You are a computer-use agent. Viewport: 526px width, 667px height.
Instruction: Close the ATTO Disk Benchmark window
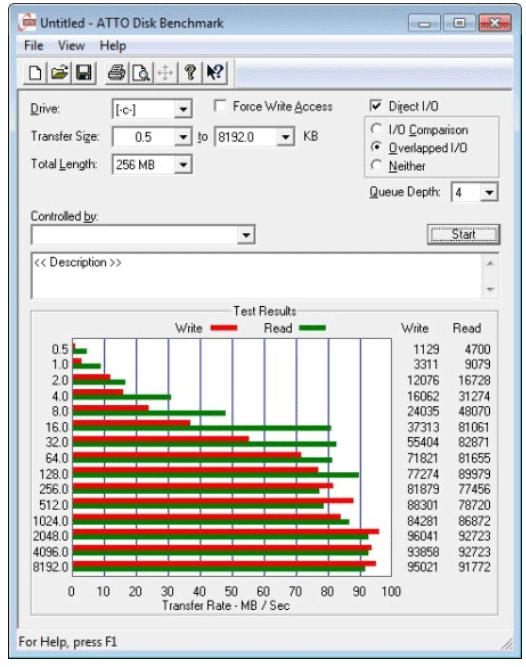point(494,23)
